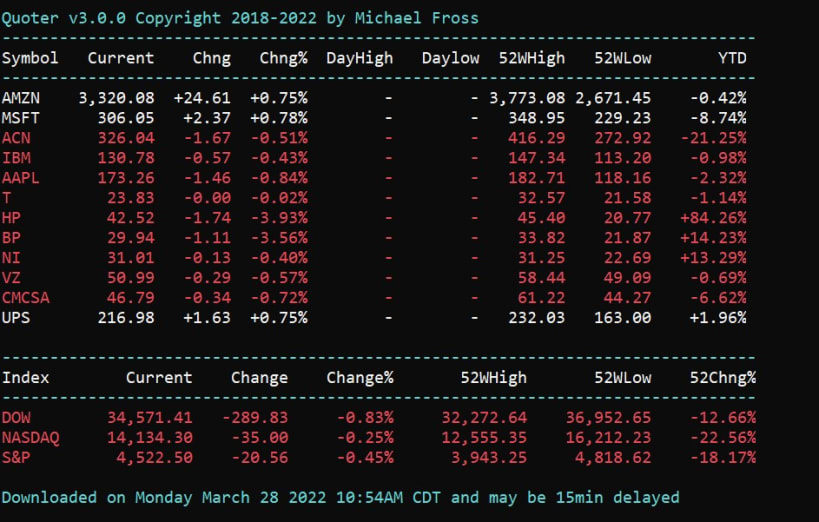Select the AAPL symbol
This screenshot has height=522, width=819.
point(20,178)
